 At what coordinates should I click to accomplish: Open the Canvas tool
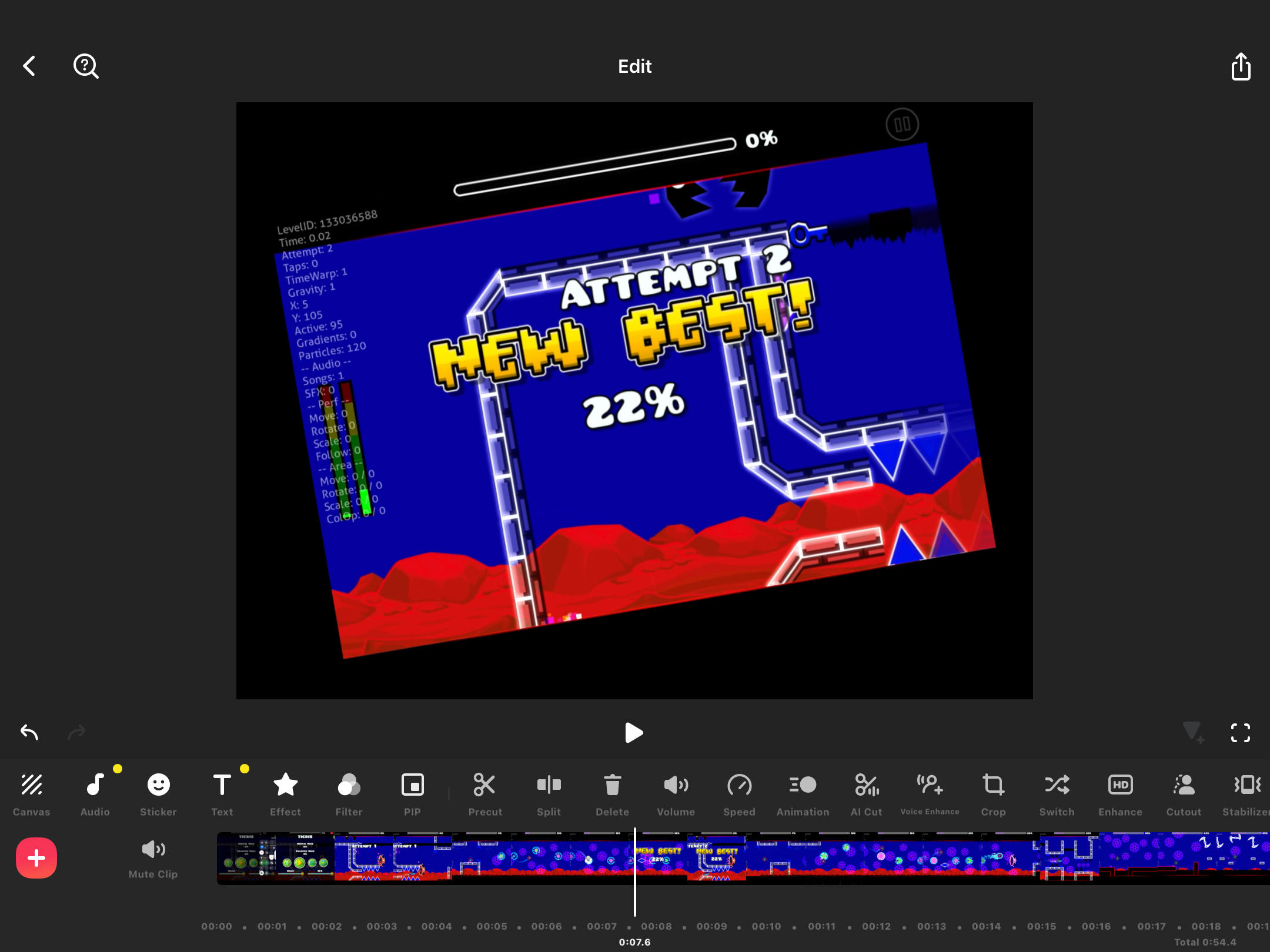(x=32, y=795)
